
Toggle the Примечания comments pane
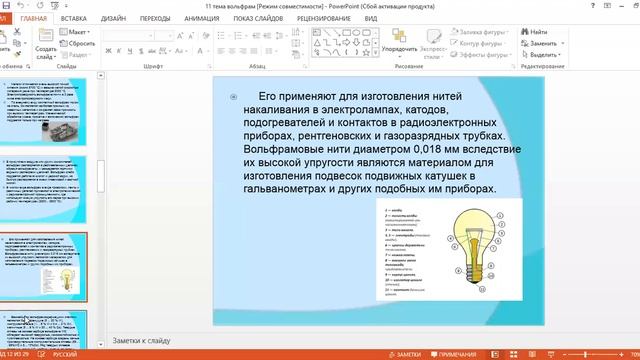coord(453,354)
